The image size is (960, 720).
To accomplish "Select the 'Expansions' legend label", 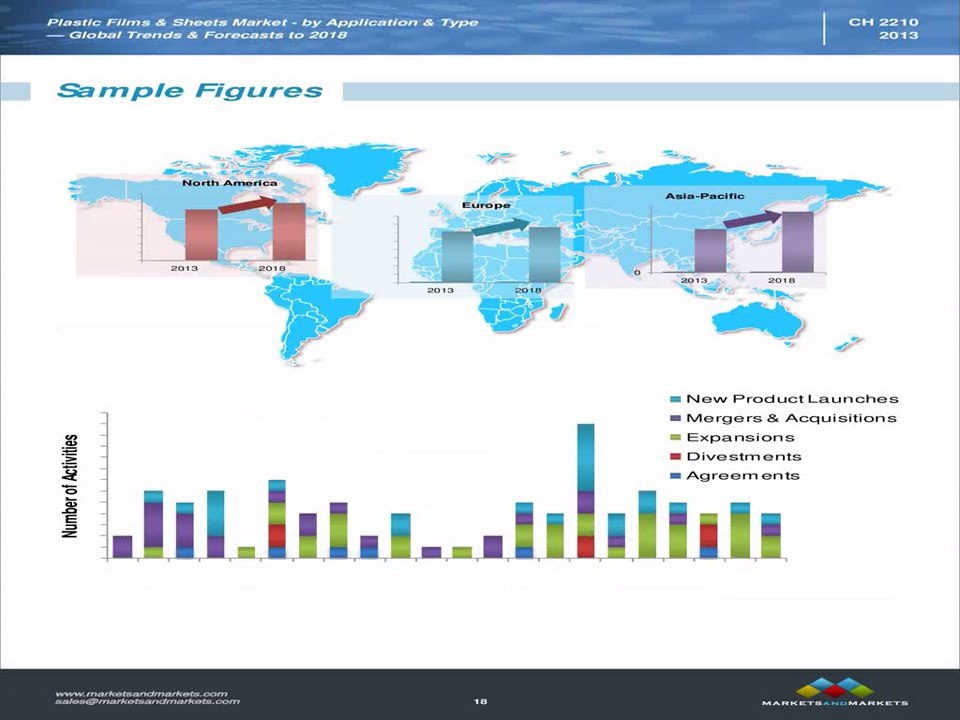I will point(740,438).
